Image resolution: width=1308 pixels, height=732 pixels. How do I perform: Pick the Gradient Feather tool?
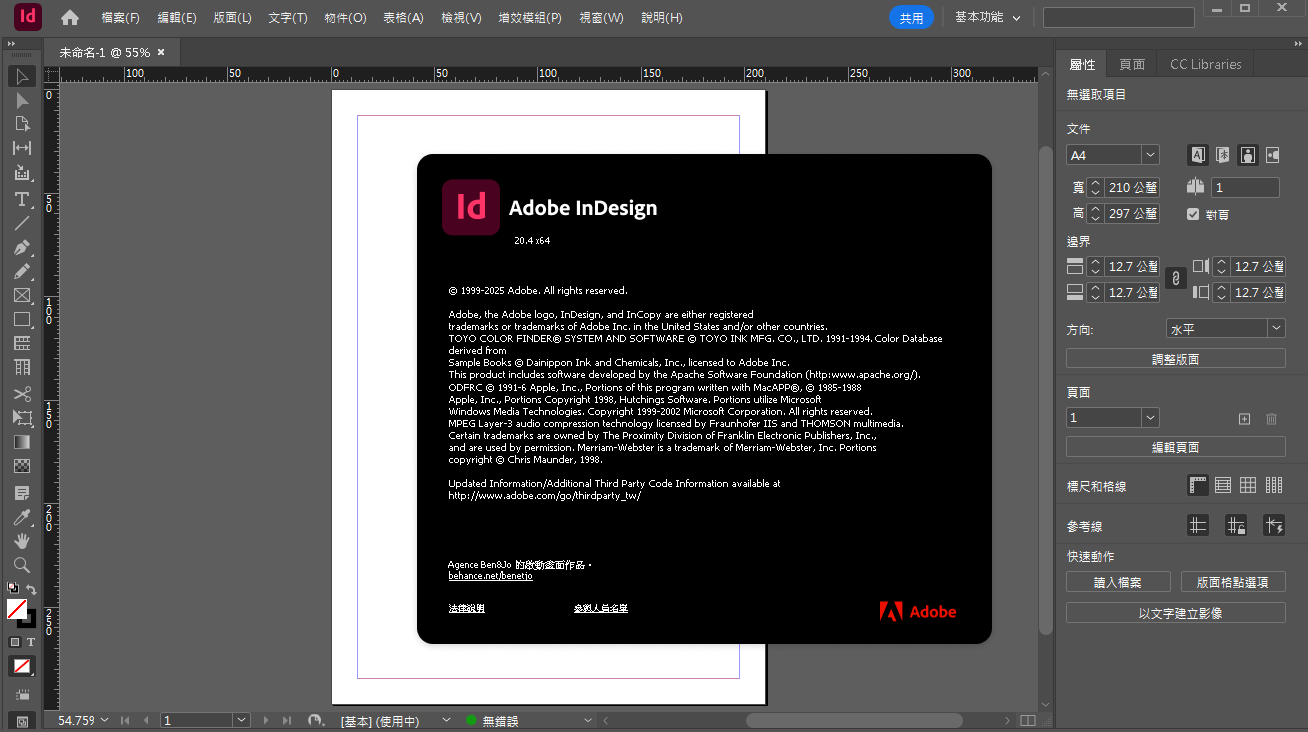[x=22, y=466]
